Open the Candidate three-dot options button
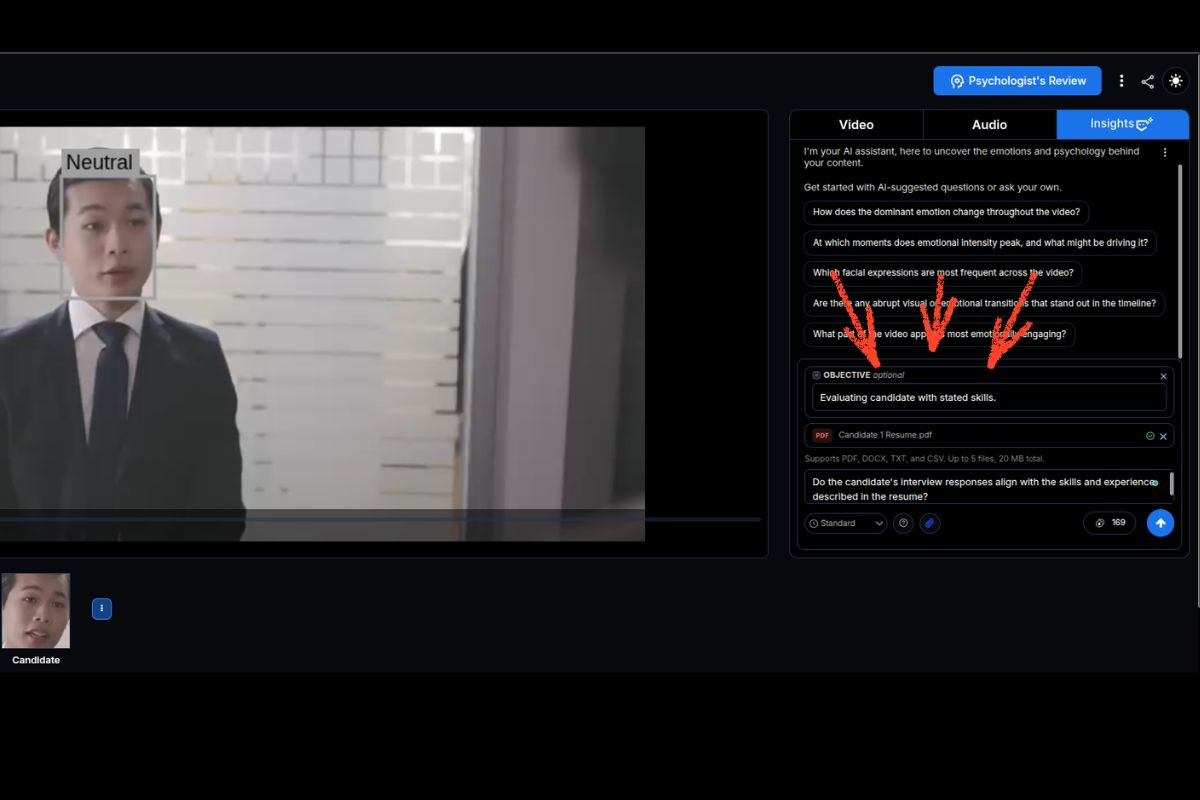The image size is (1200, 800). (102, 608)
